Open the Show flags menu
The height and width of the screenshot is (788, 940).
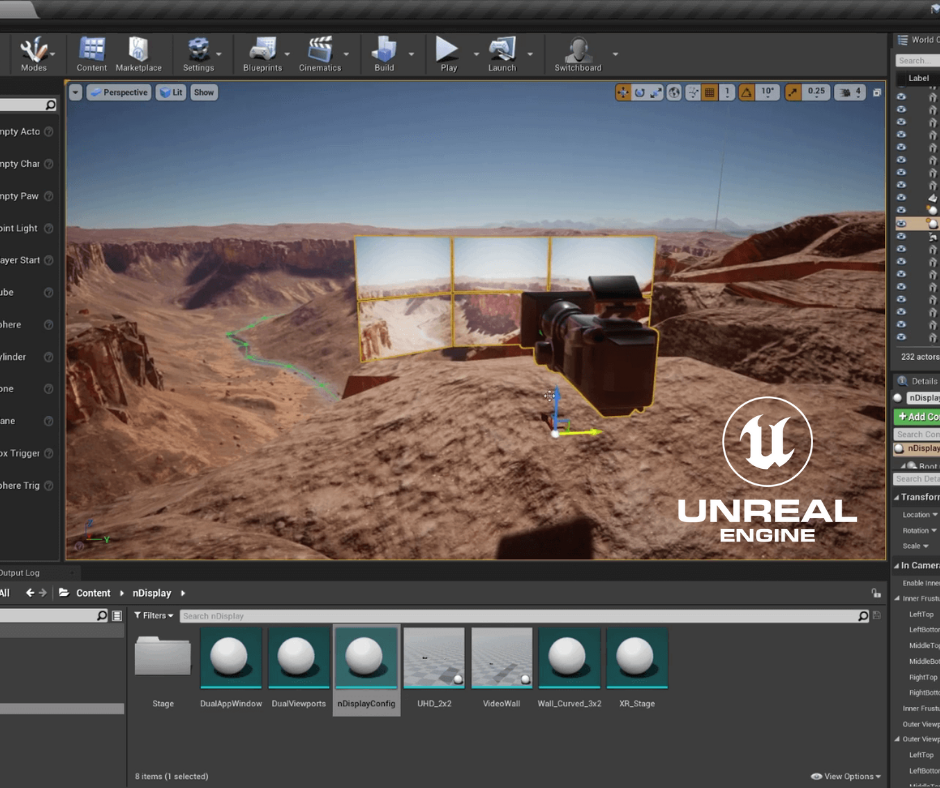204,92
